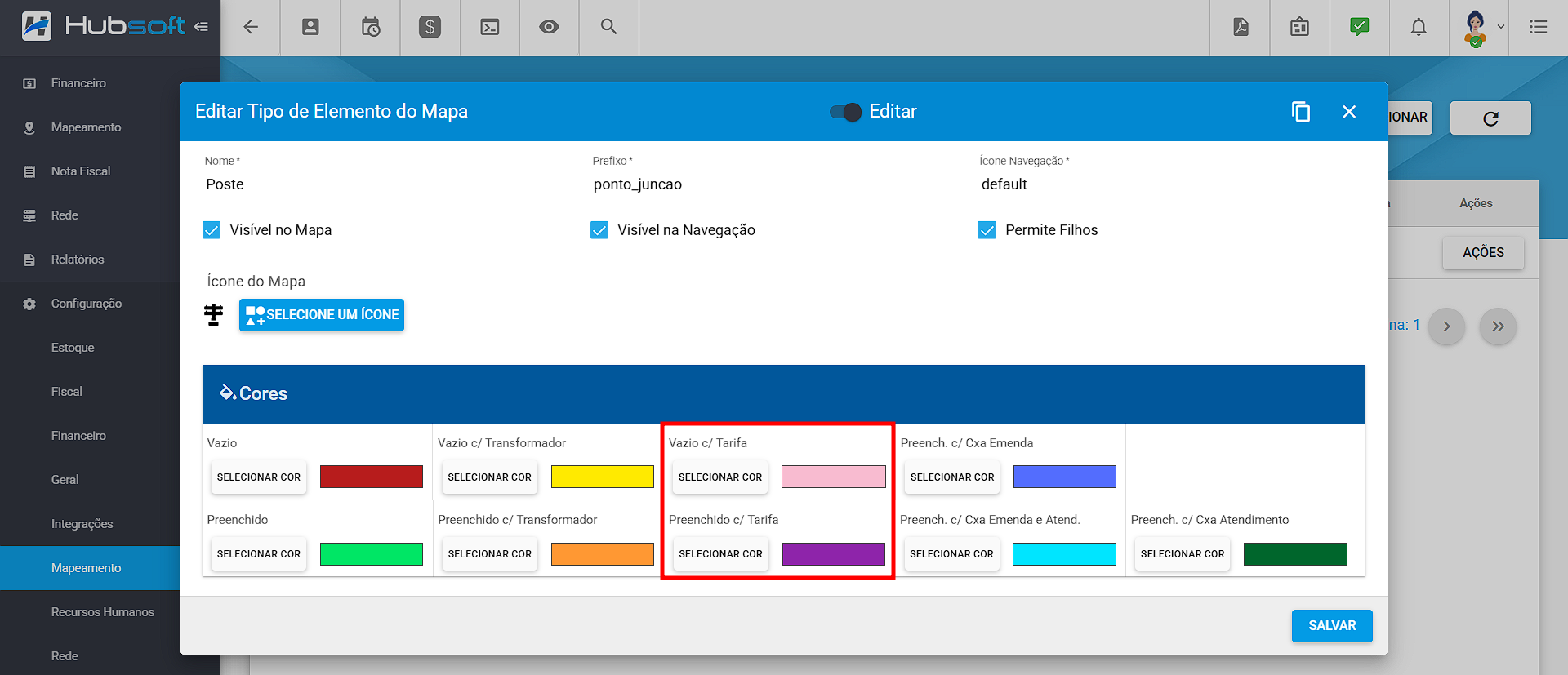Click Selecionar Cor for Vazio
Screen dimensions: 1568x675
[x=259, y=477]
